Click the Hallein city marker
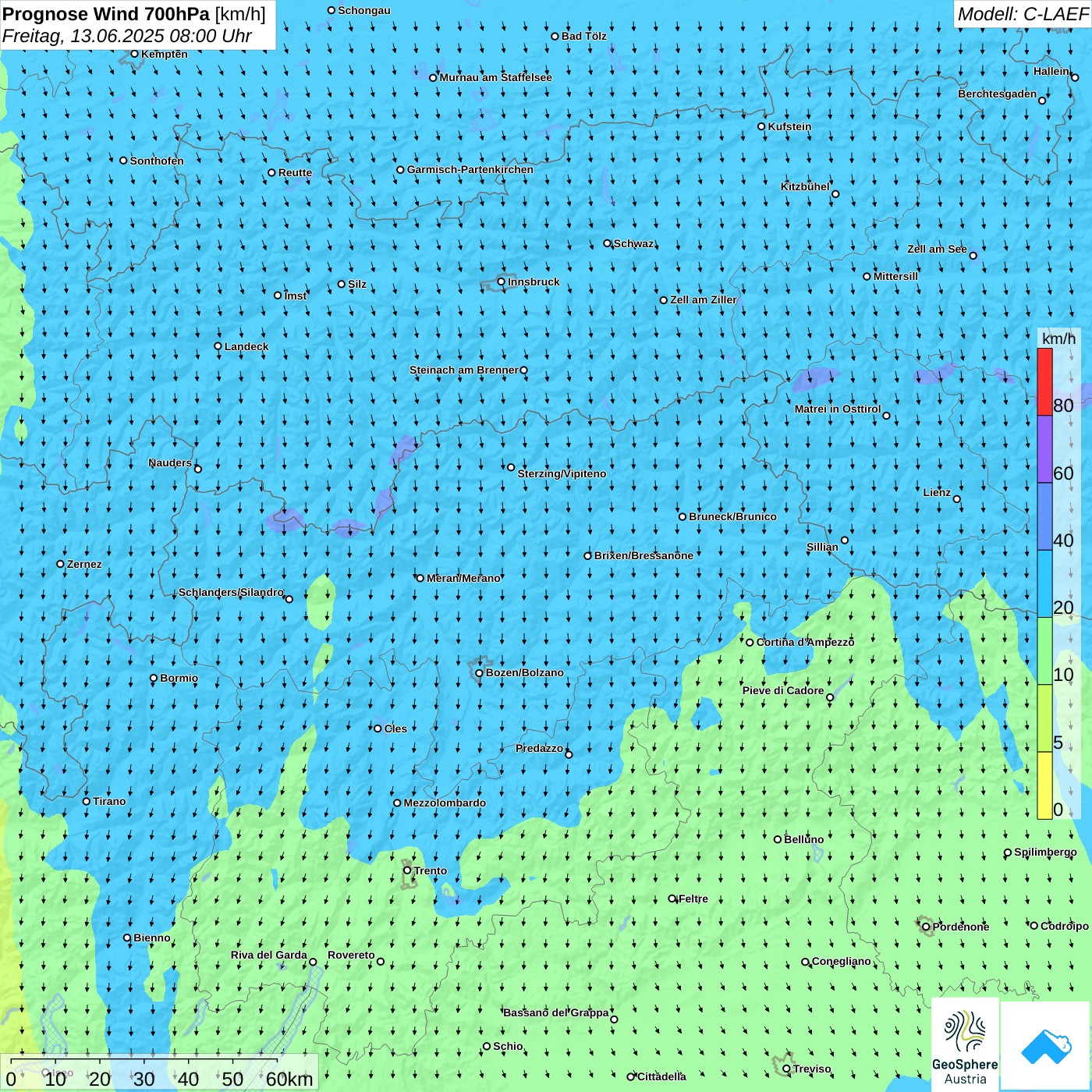The height and width of the screenshot is (1092, 1092). coord(1075,77)
